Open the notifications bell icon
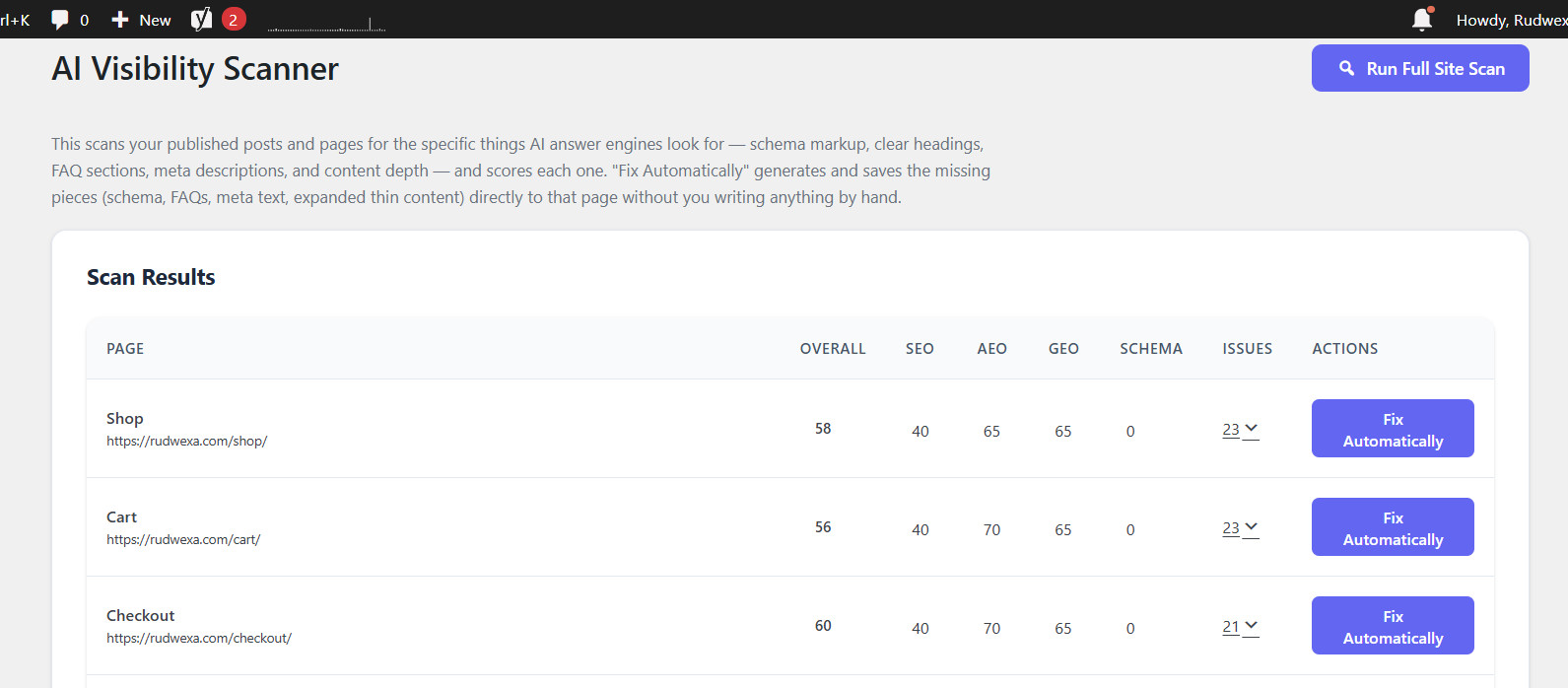Screen dimensions: 1568x688 point(1422,19)
